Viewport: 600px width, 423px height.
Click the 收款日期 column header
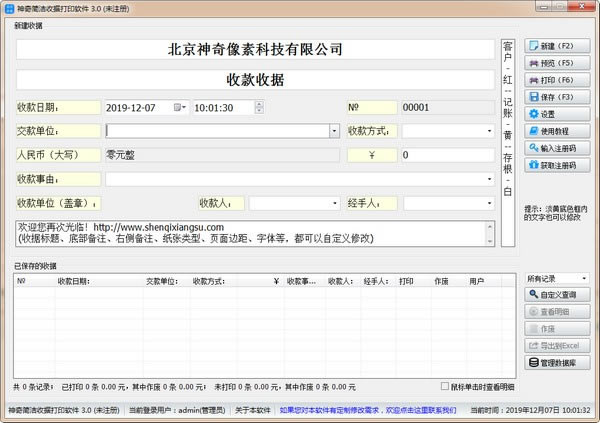tap(74, 281)
